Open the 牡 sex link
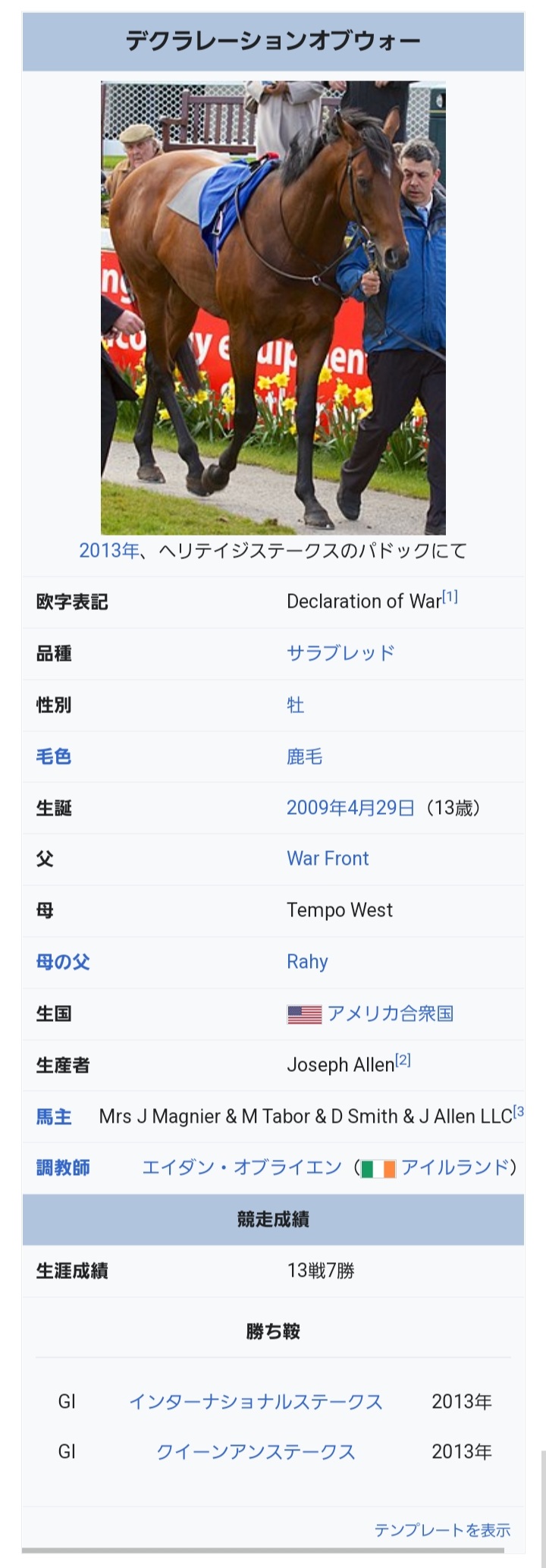The width and height of the screenshot is (546, 1568). 295,705
